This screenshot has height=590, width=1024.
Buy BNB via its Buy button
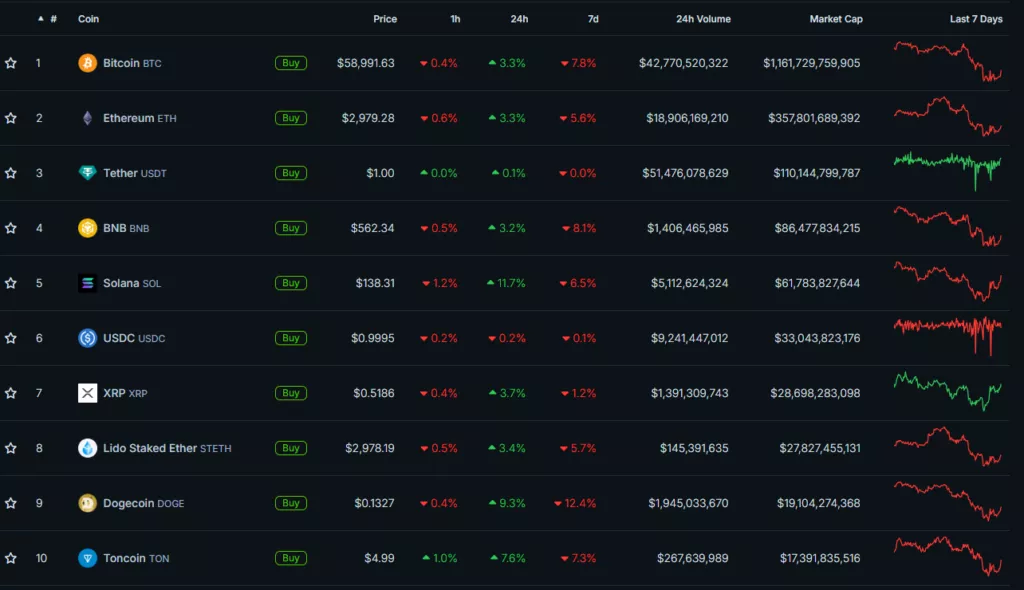point(291,228)
